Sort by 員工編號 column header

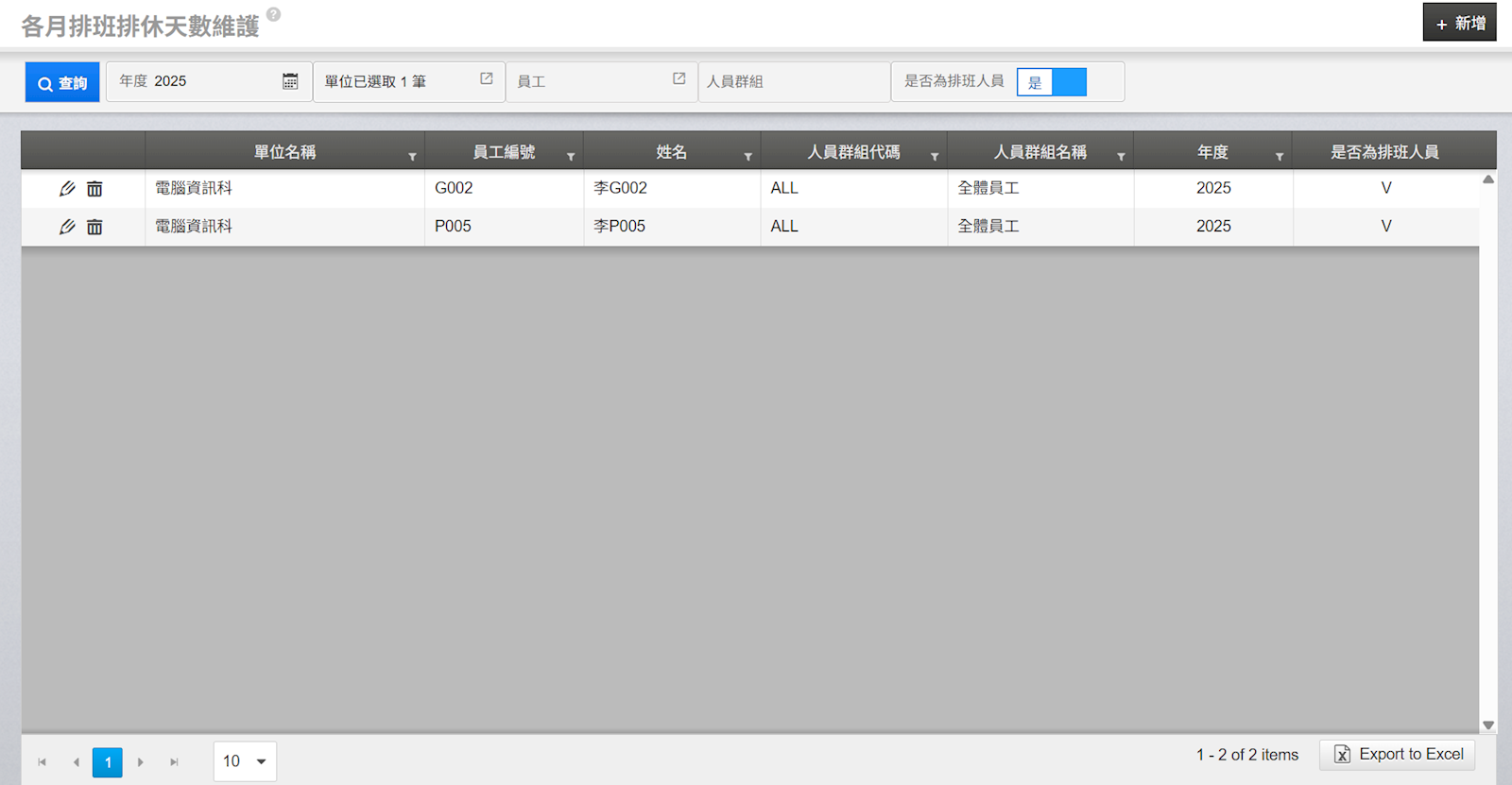pyautogui.click(x=504, y=151)
